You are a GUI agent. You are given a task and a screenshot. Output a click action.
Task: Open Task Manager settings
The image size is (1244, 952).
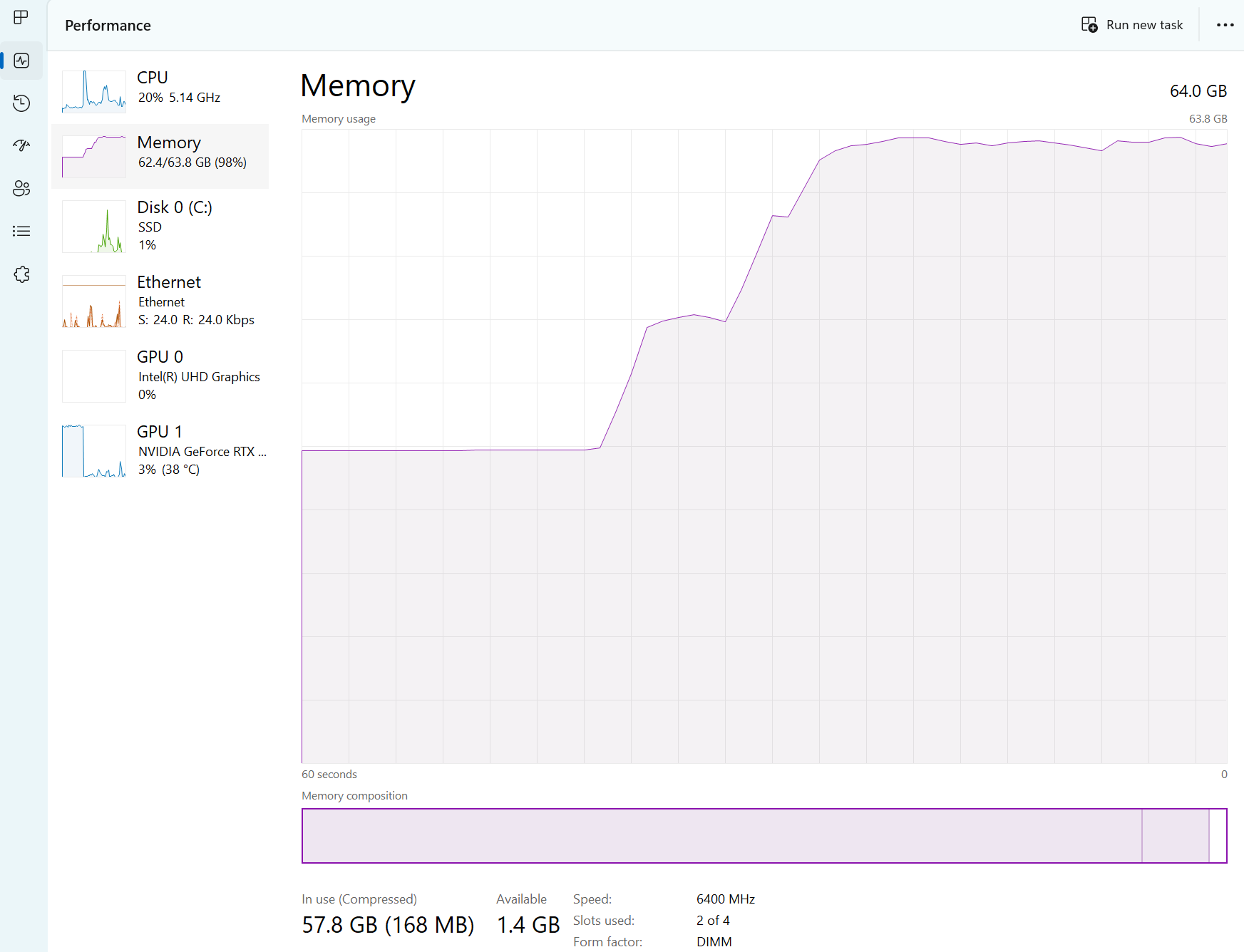point(21,274)
